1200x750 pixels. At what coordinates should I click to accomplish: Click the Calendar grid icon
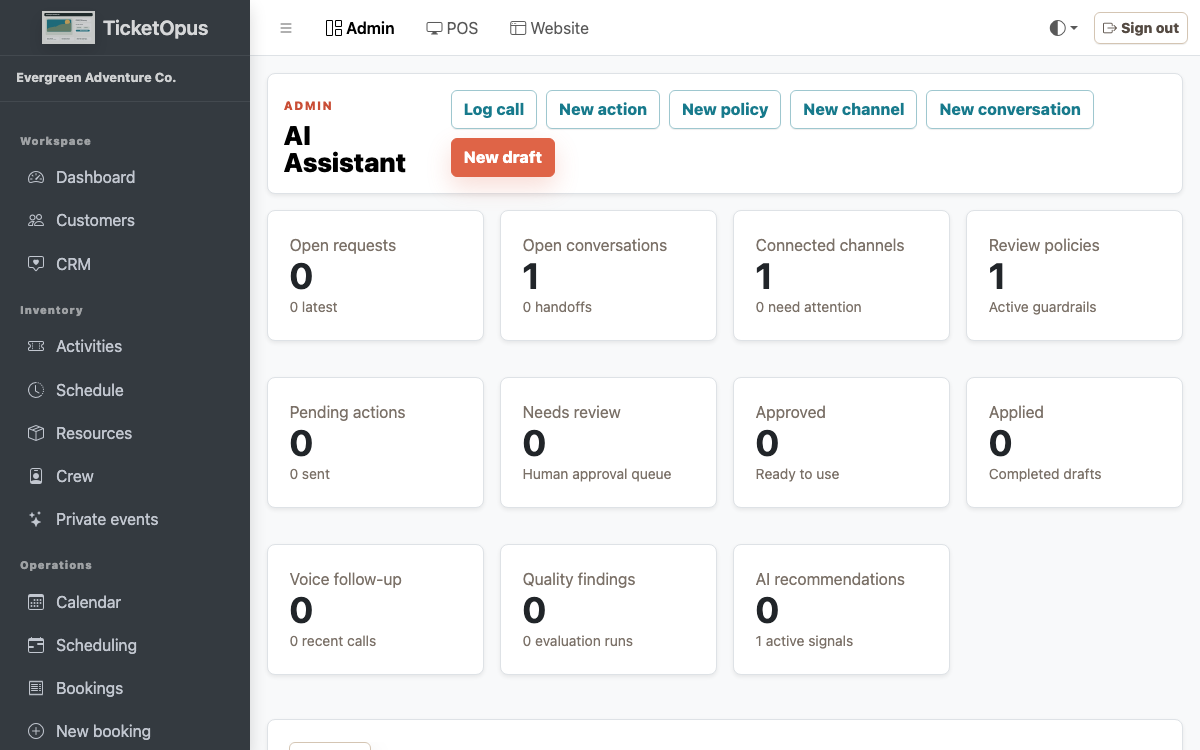pos(36,603)
